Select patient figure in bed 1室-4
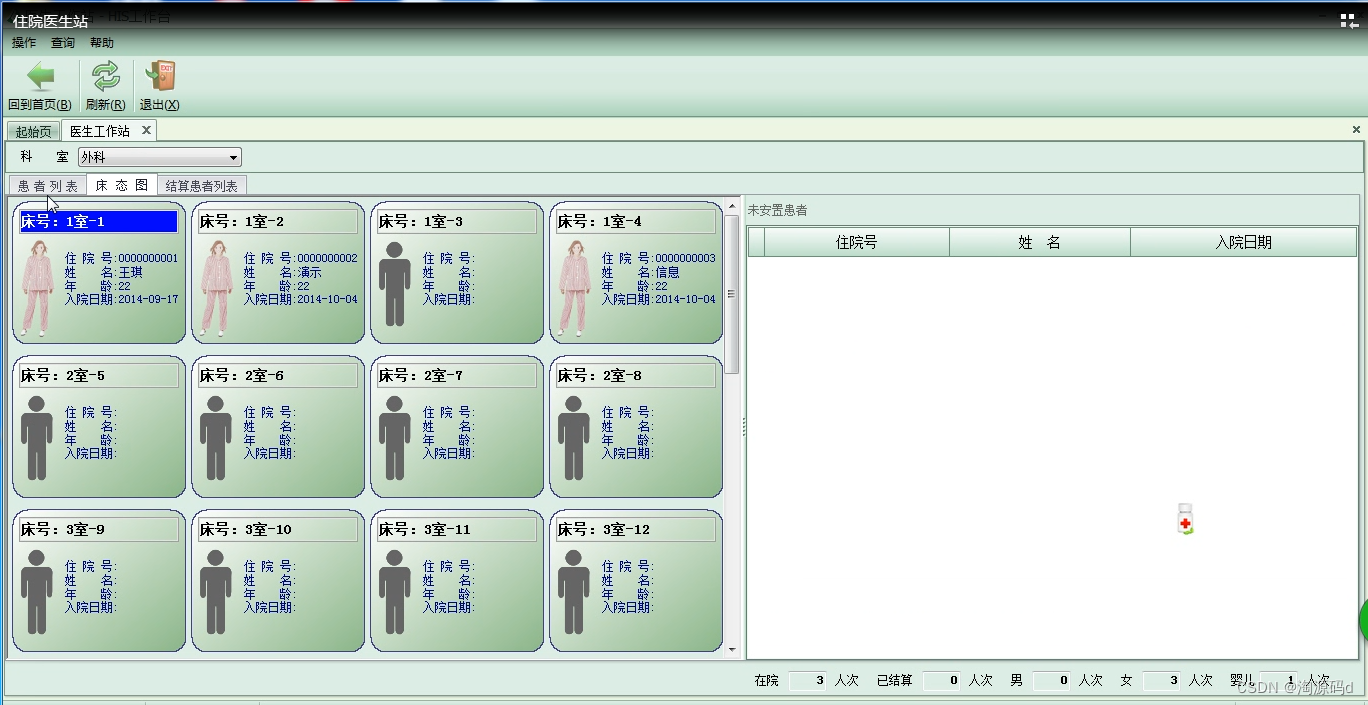 (574, 288)
